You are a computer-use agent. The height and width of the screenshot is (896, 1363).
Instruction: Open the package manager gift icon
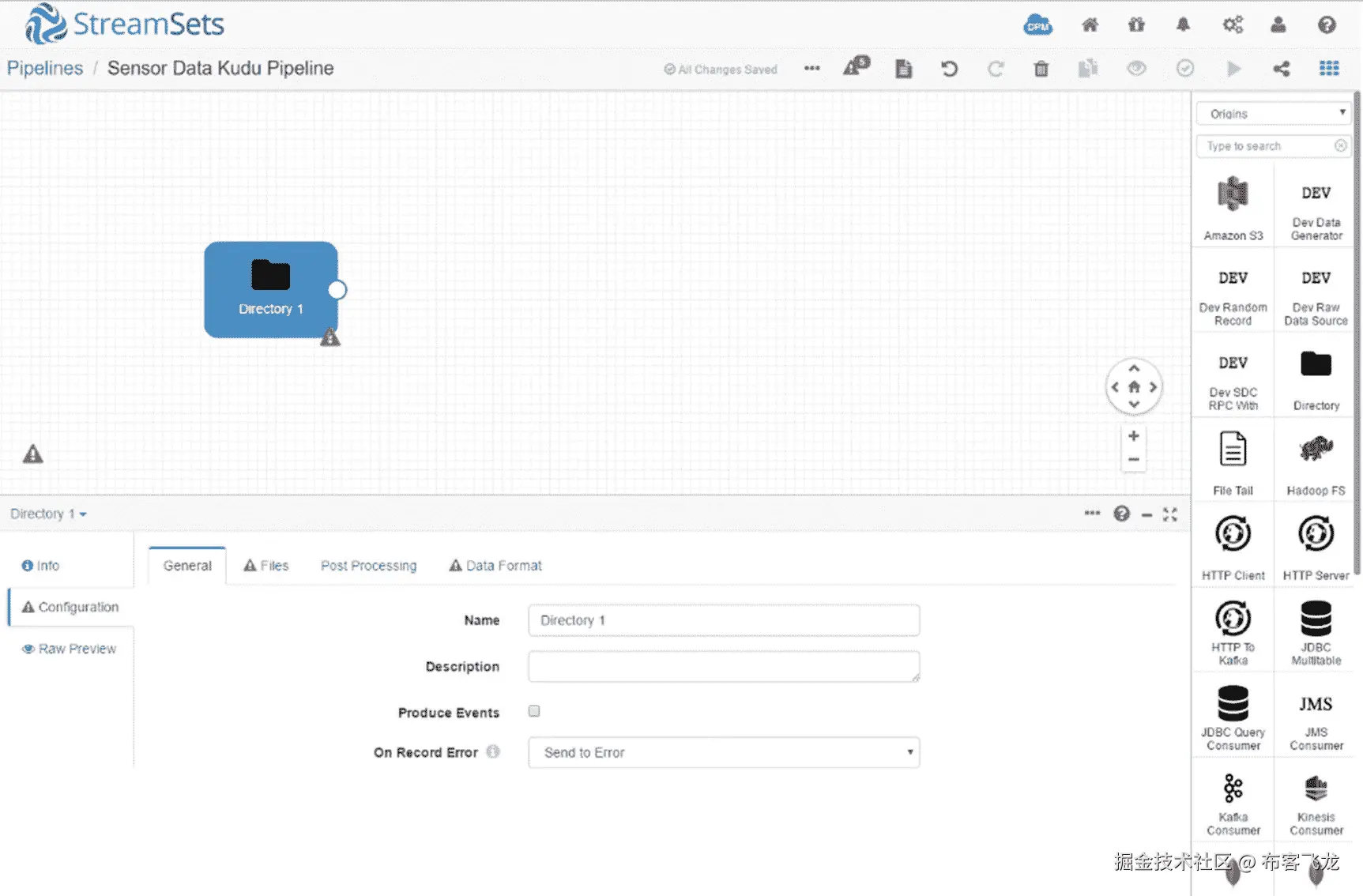pos(1136,25)
